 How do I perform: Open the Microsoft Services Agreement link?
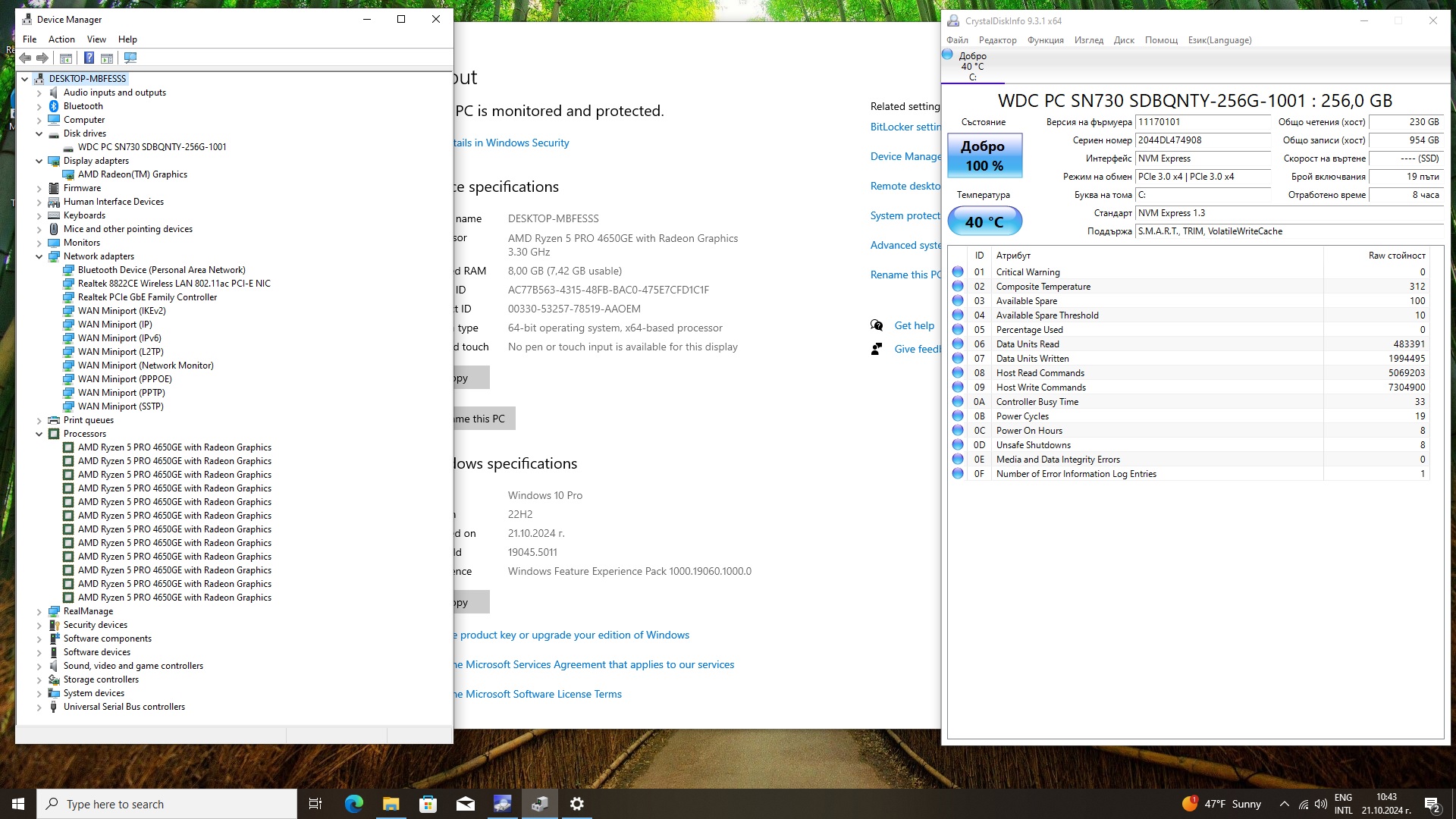click(594, 664)
